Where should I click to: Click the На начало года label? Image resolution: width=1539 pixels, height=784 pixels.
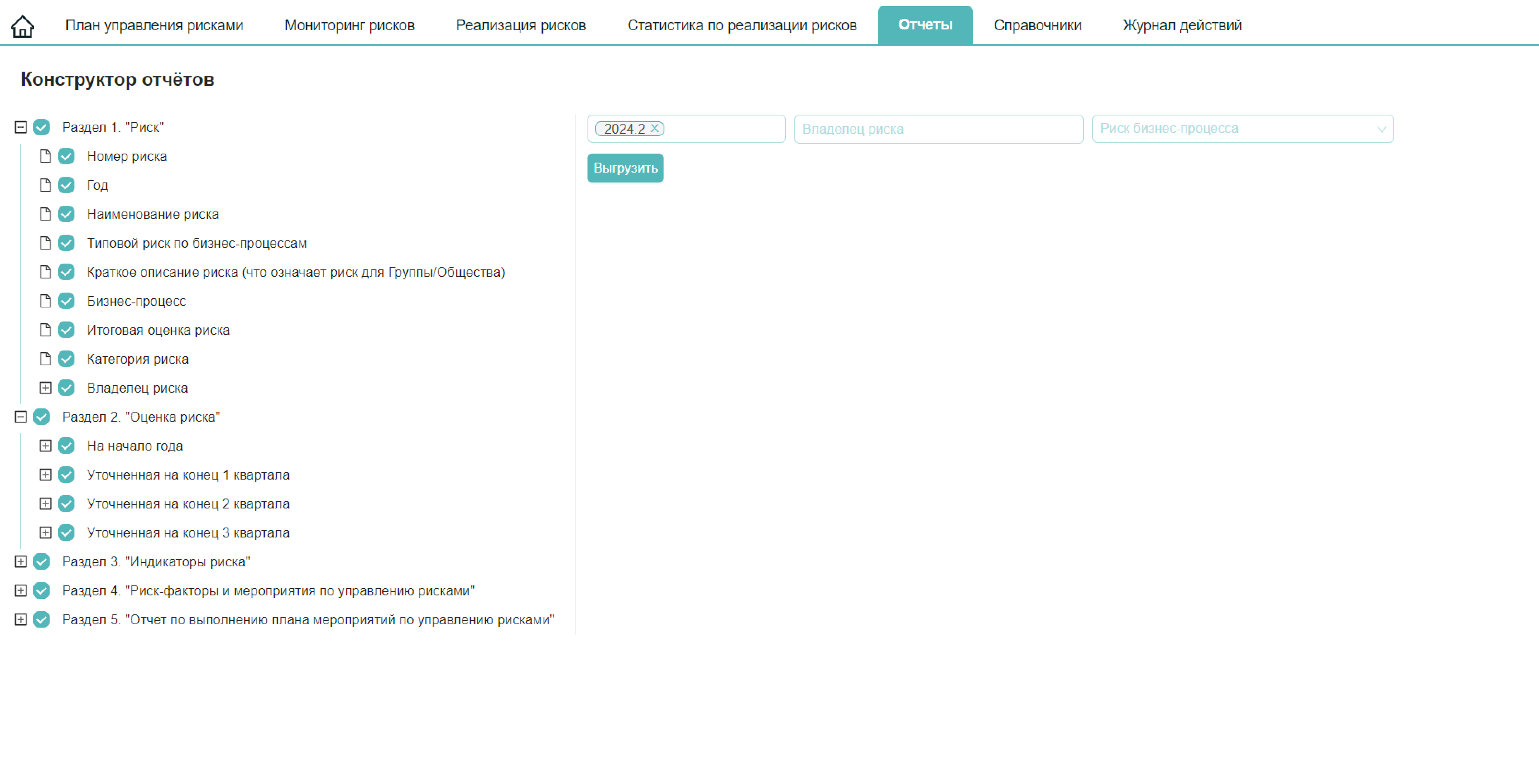click(135, 446)
